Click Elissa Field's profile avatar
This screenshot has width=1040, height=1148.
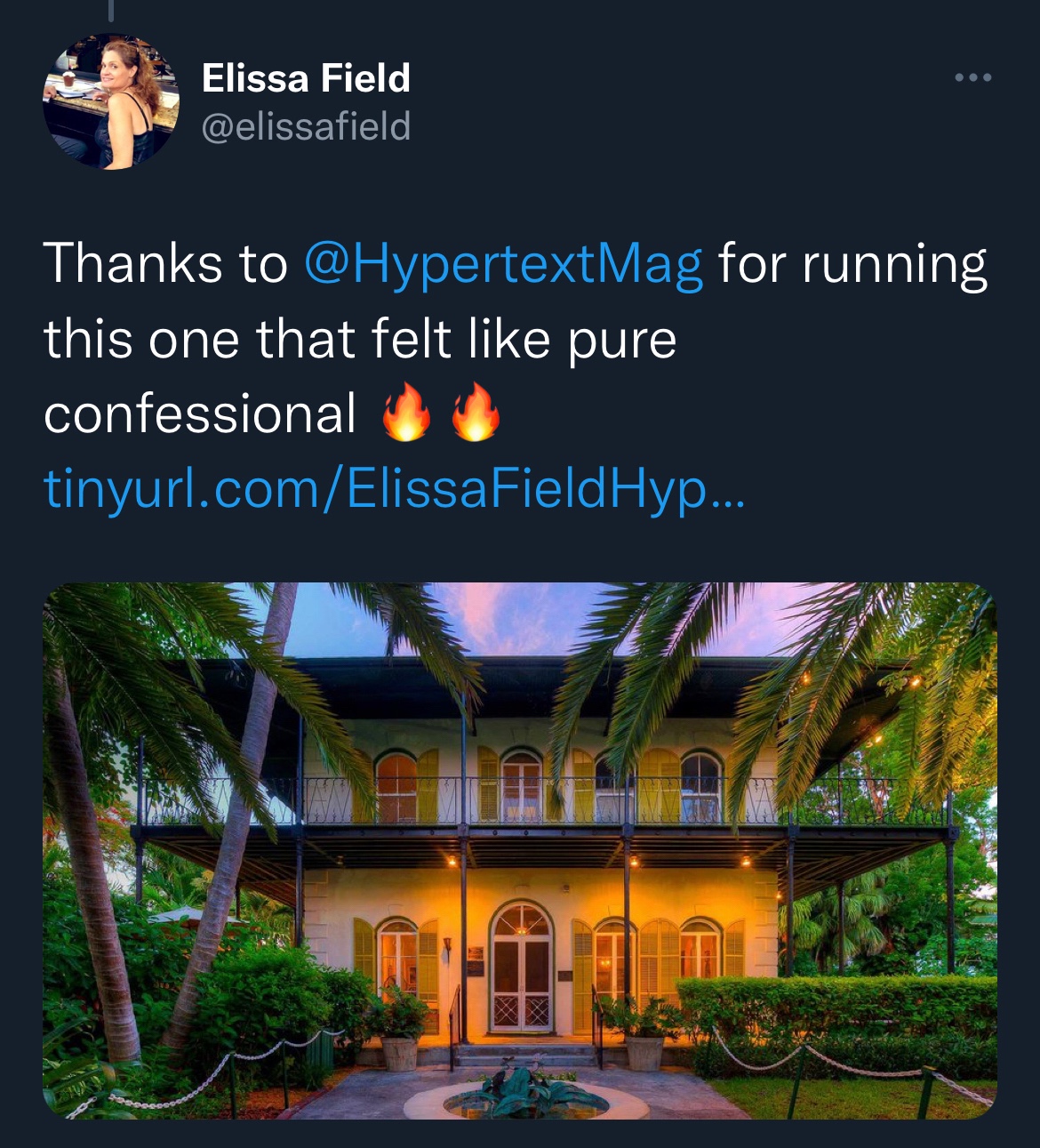pos(110,101)
